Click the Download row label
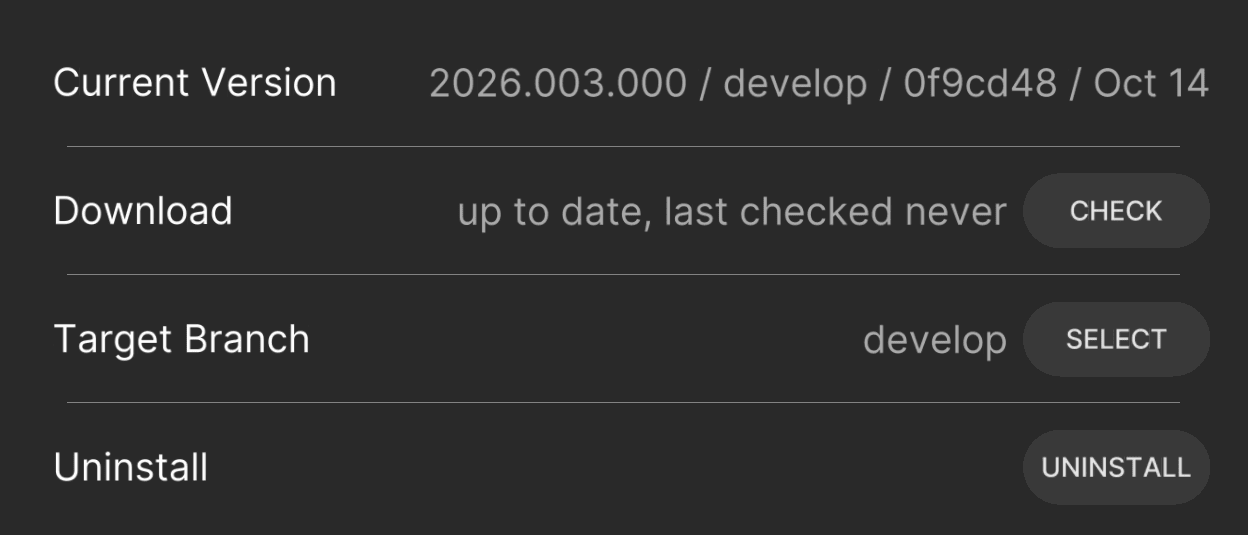Screen dimensions: 1248x535 point(143,211)
